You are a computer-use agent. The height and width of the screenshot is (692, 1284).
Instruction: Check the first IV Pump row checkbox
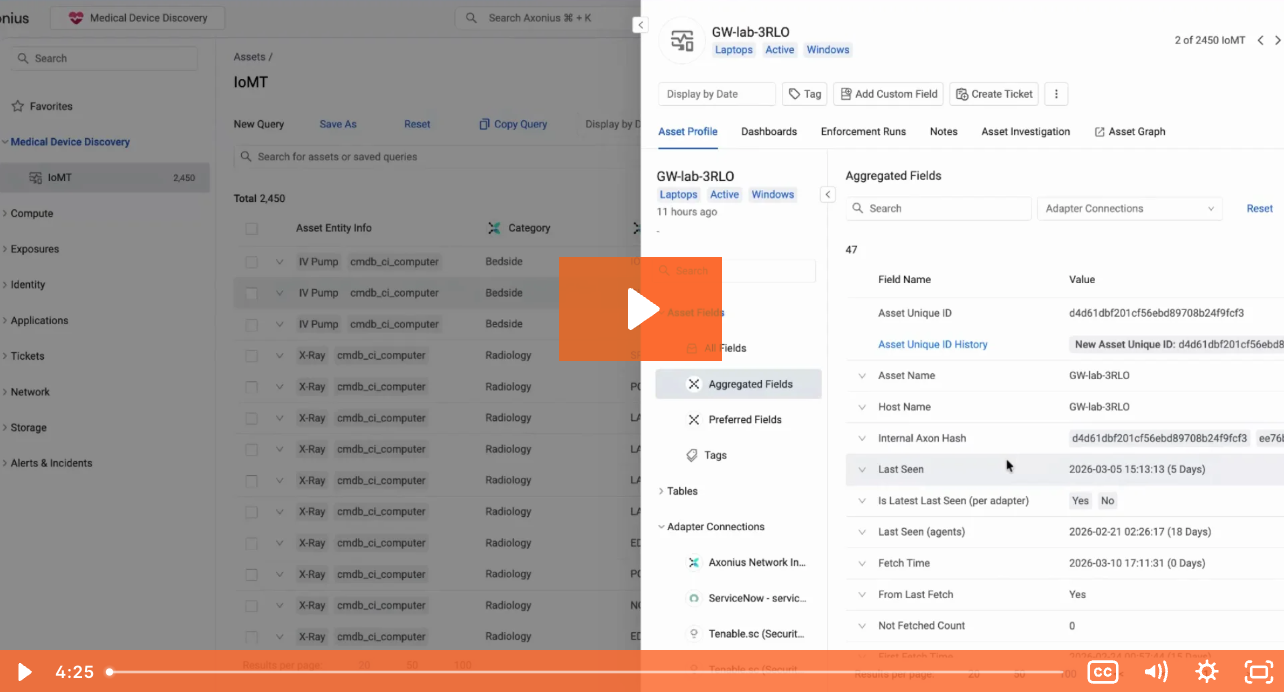coord(251,262)
